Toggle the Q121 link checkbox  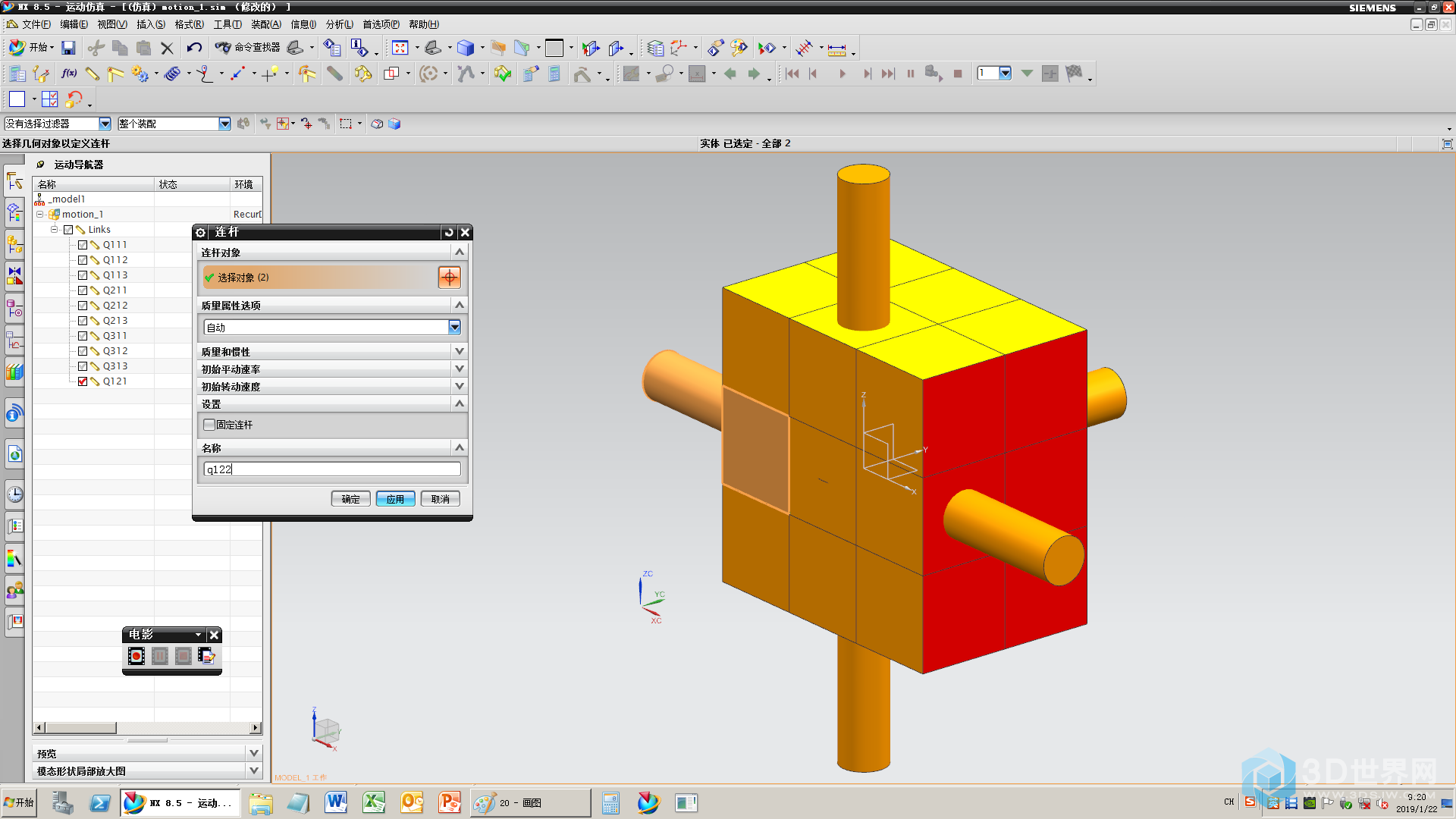click(x=83, y=381)
